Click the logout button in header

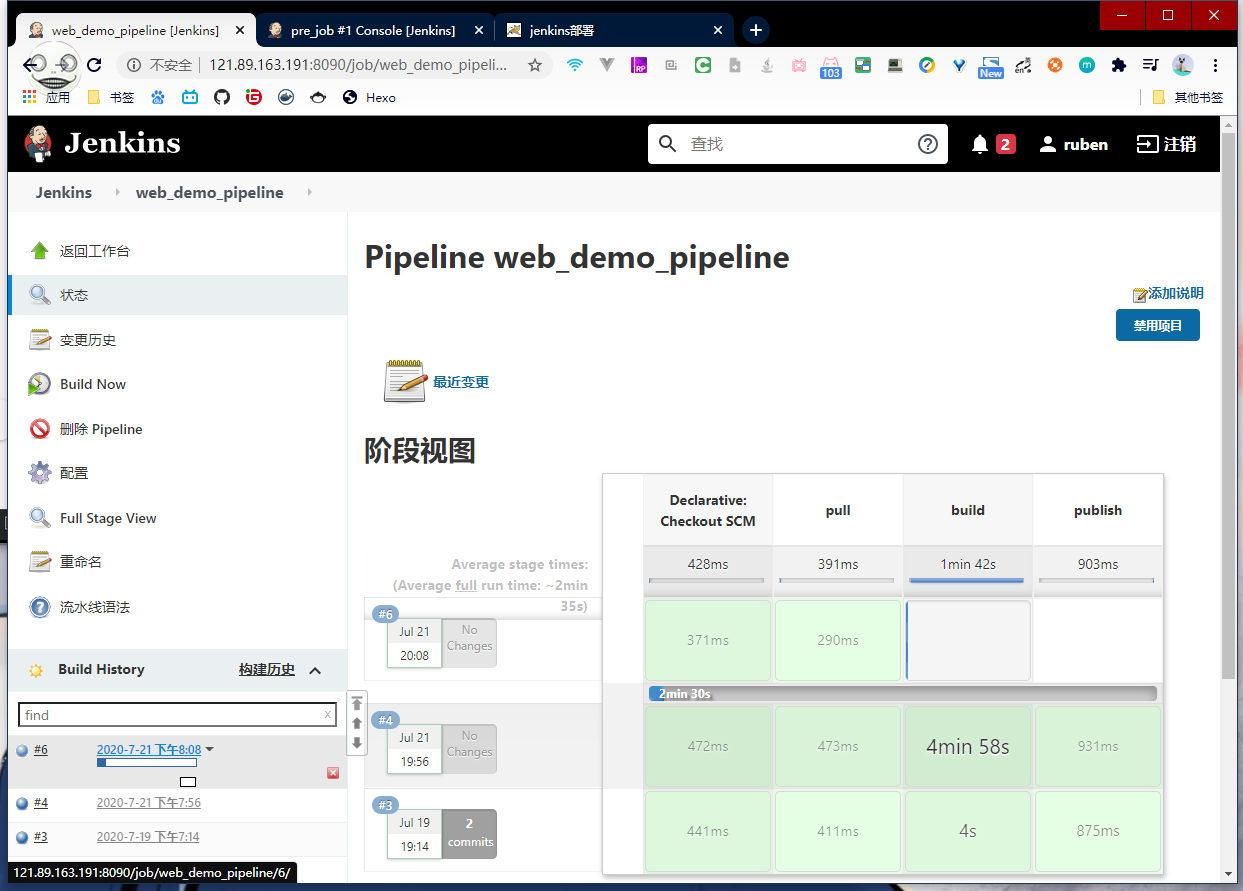click(x=1166, y=144)
